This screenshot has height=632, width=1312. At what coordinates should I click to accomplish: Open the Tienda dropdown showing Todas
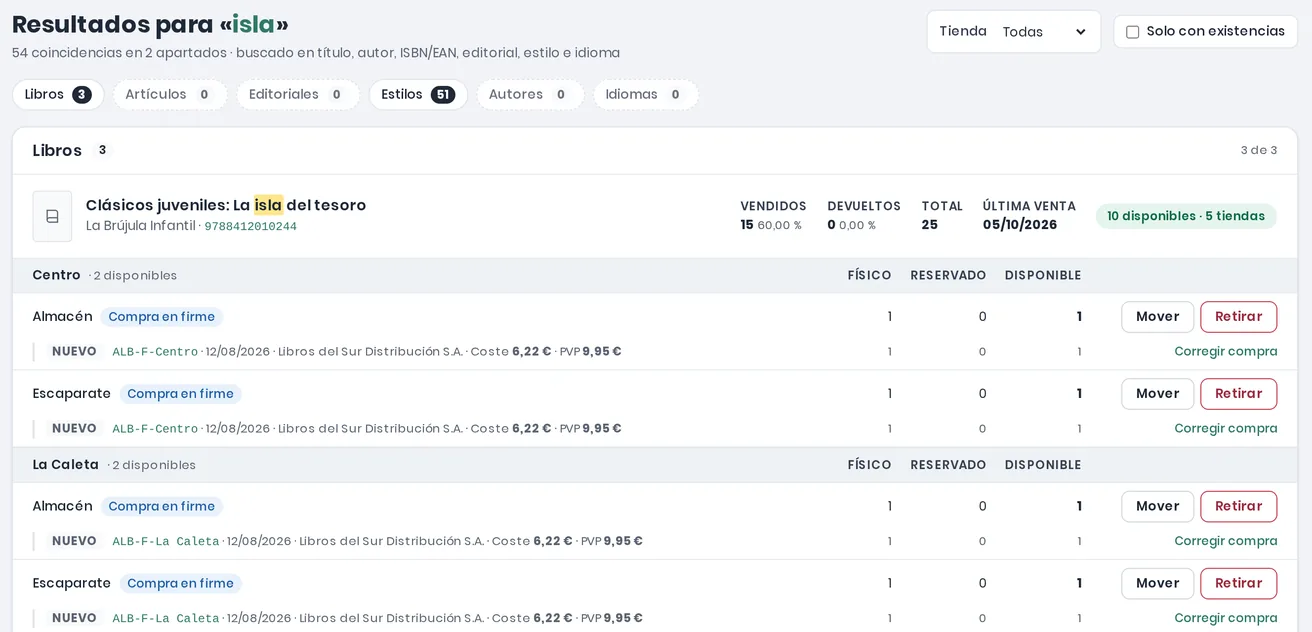1044,32
